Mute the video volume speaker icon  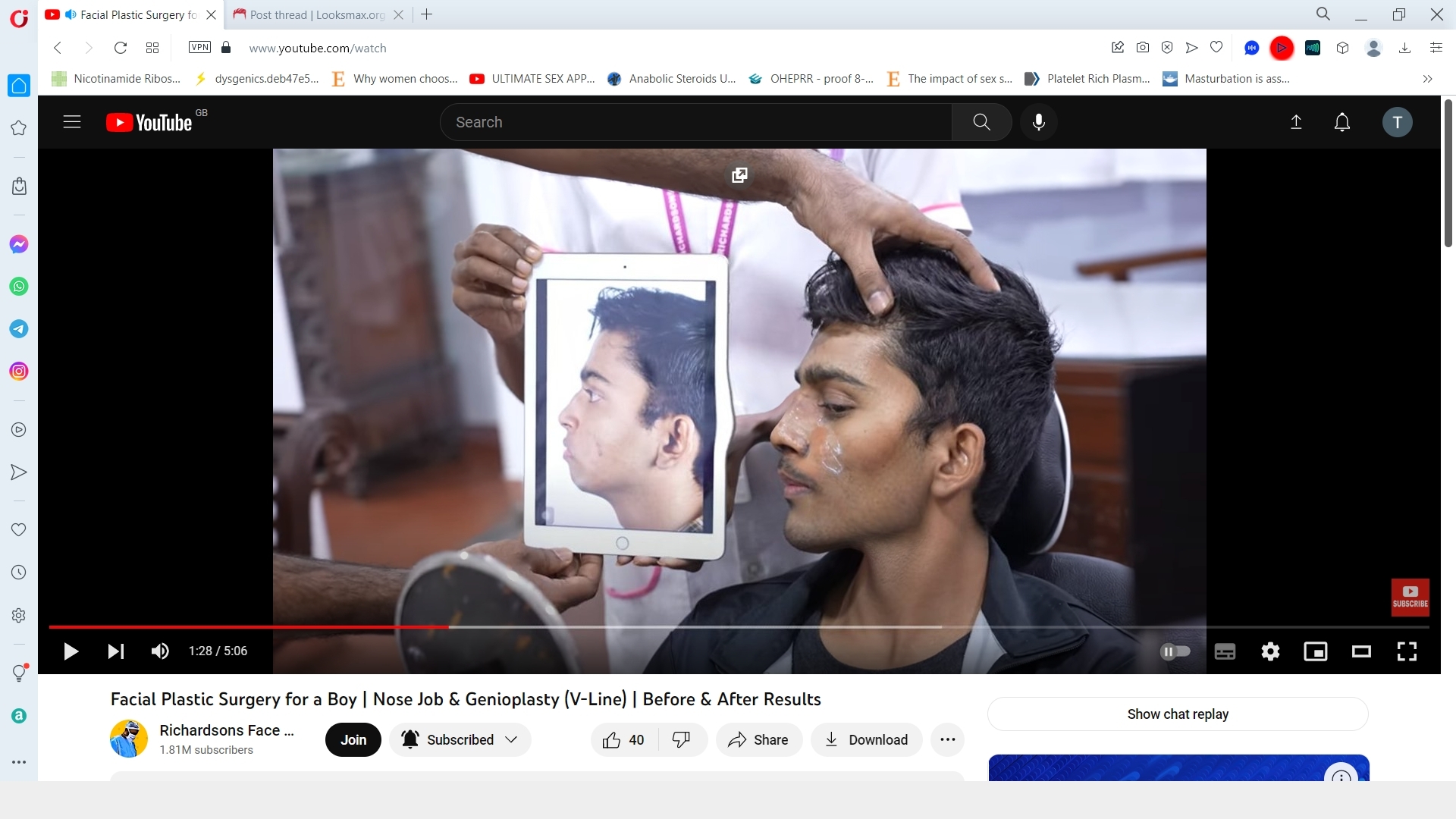(160, 651)
